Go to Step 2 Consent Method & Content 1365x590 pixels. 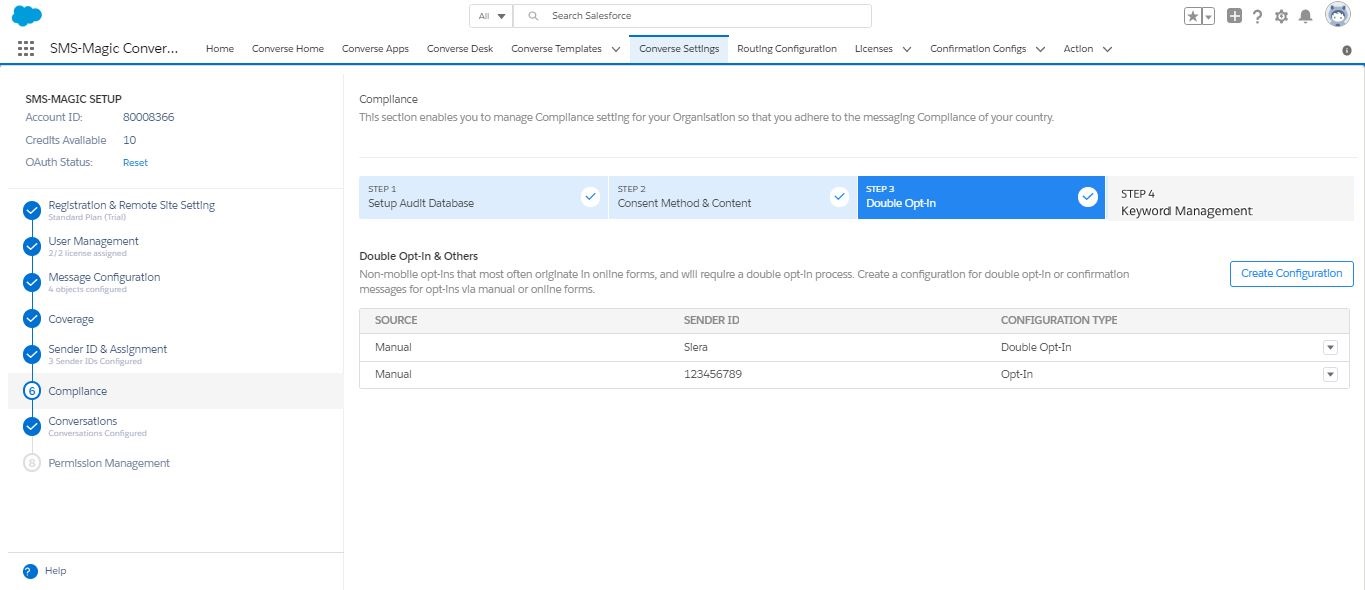tap(733, 197)
